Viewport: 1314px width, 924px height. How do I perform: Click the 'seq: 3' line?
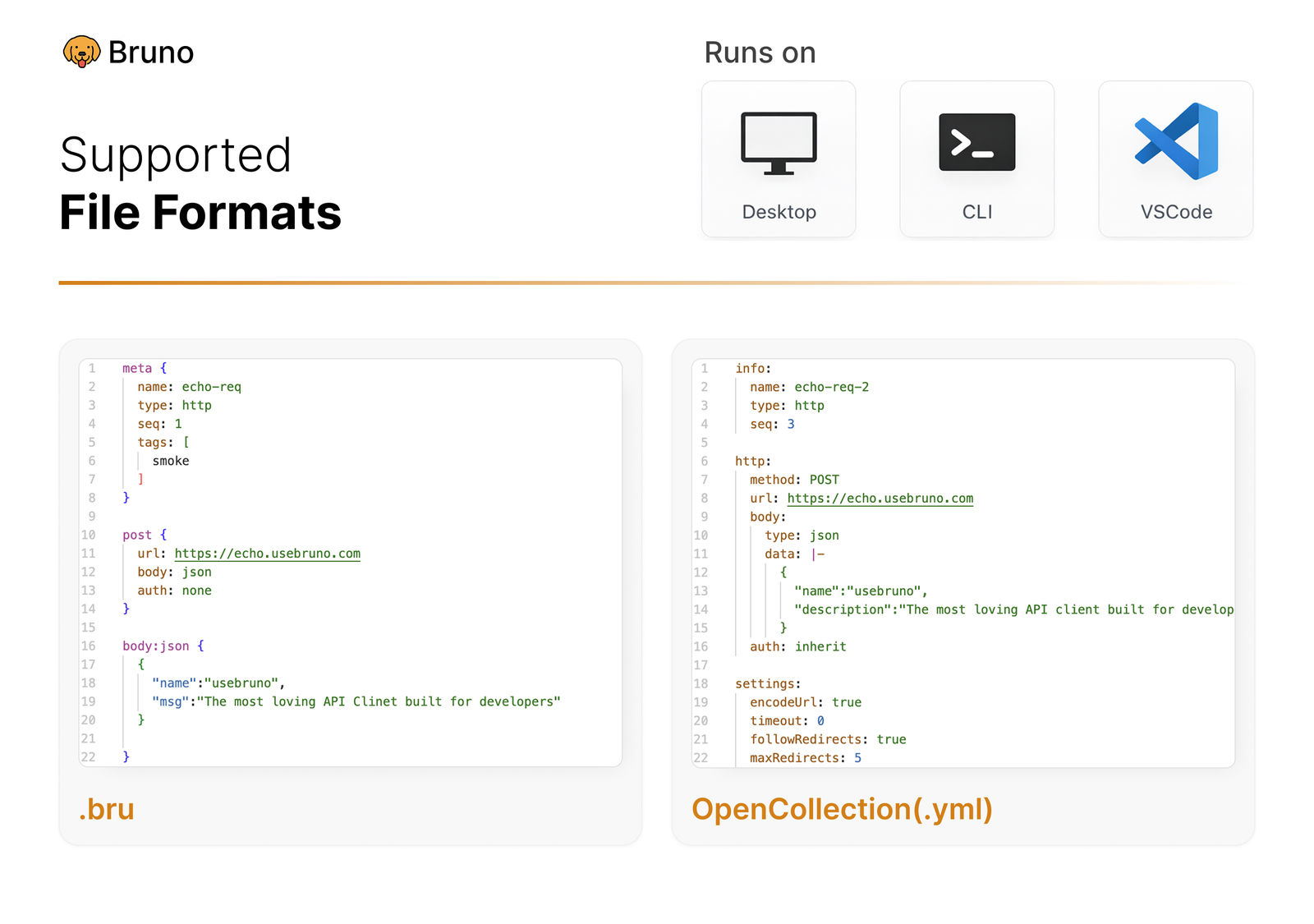pyautogui.click(x=772, y=425)
